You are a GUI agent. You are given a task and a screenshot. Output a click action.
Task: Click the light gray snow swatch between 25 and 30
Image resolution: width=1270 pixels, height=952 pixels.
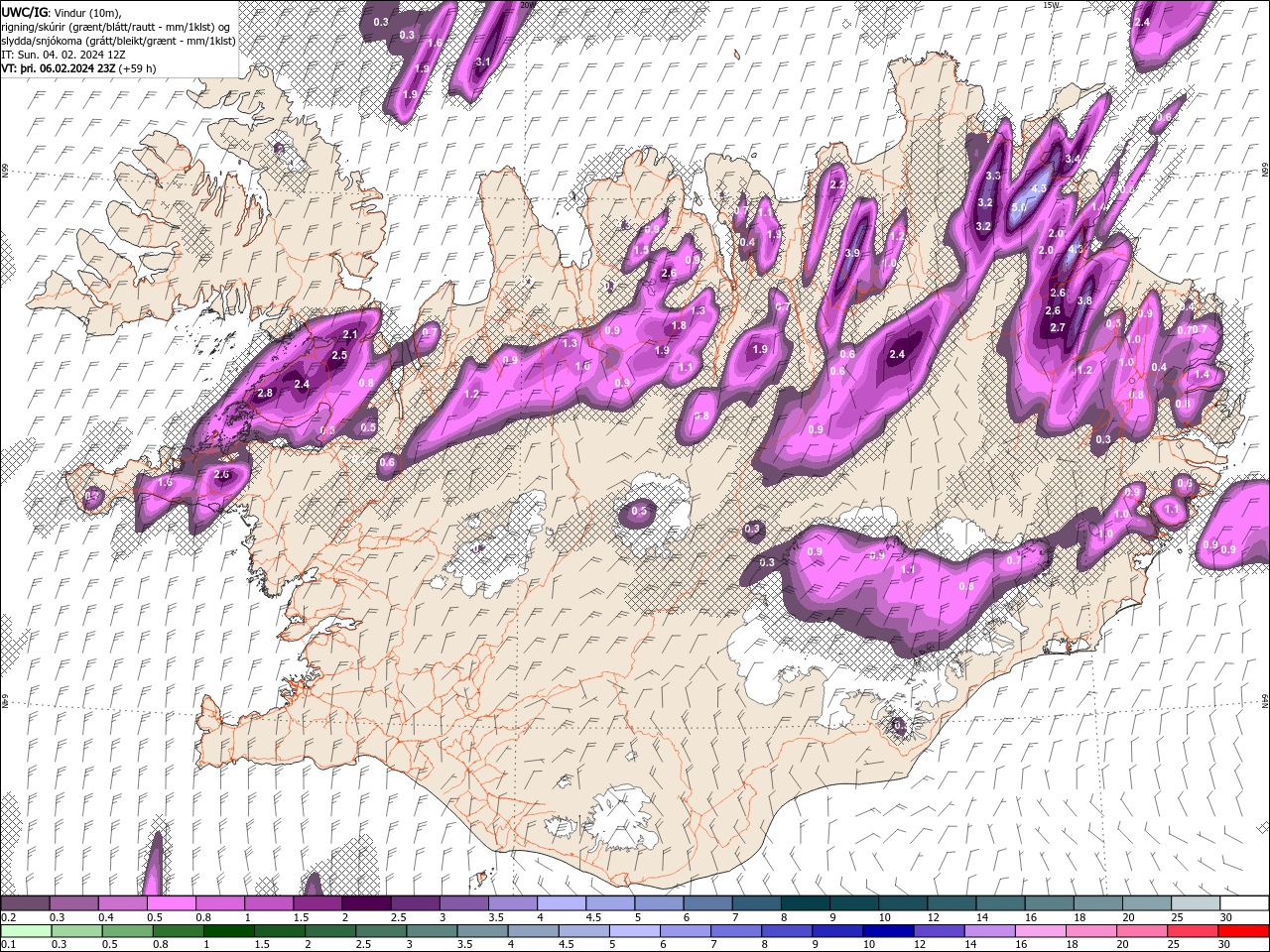[x=1195, y=903]
